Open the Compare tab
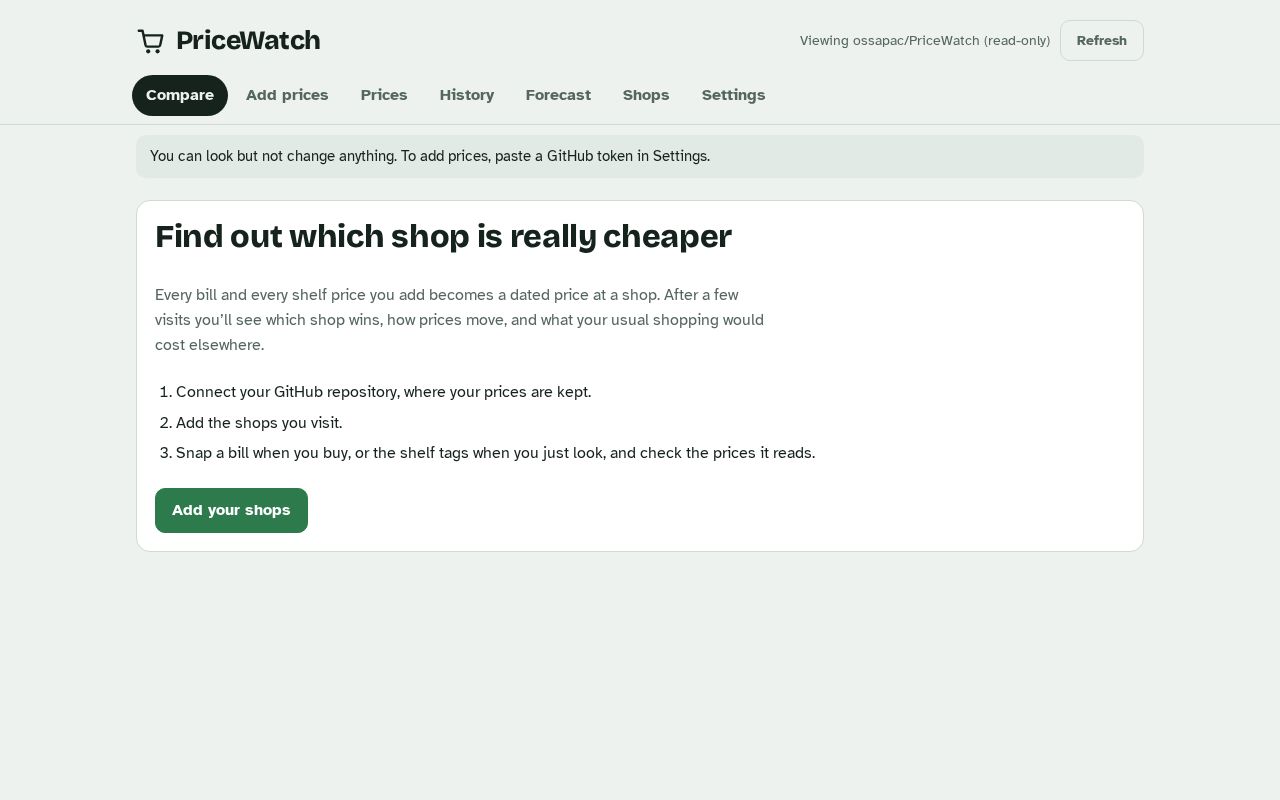This screenshot has height=800, width=1280. pyautogui.click(x=180, y=95)
